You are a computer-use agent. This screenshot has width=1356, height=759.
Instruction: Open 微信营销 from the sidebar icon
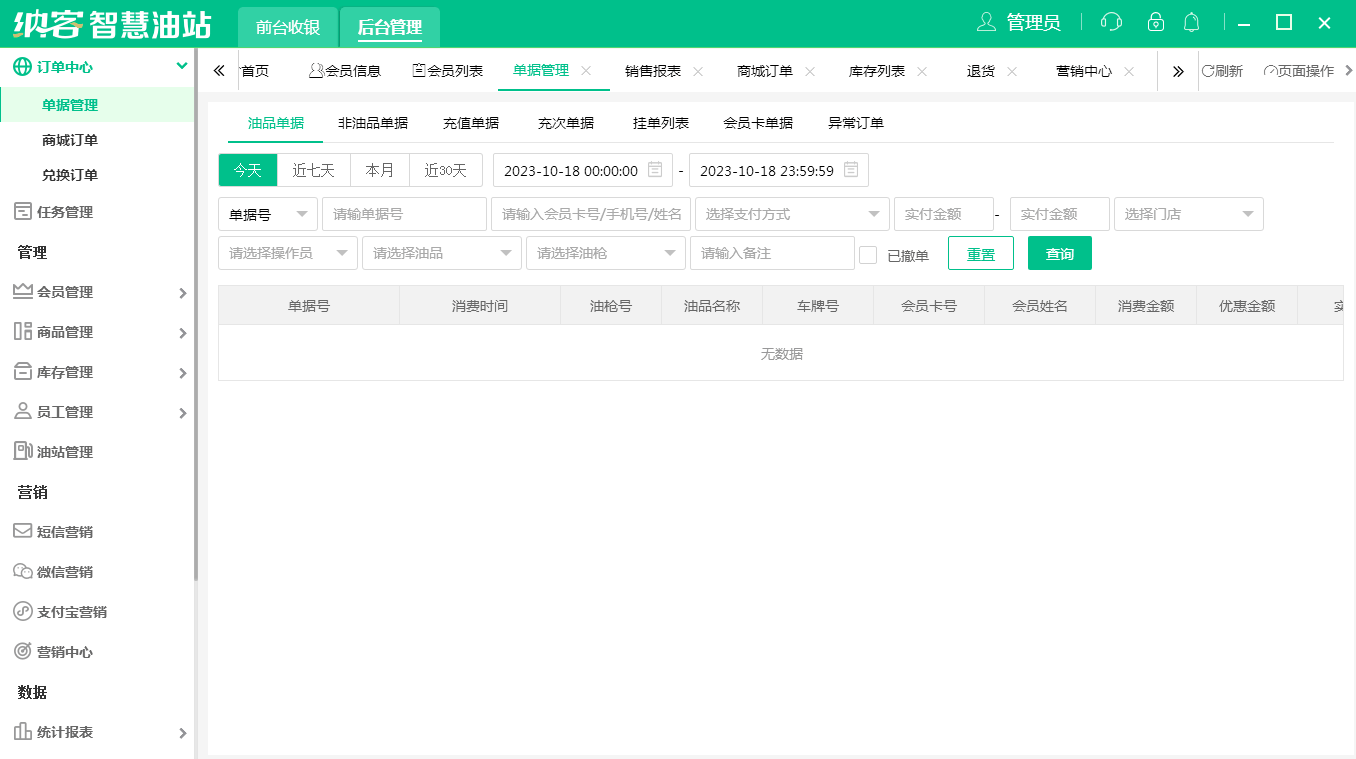[22, 571]
